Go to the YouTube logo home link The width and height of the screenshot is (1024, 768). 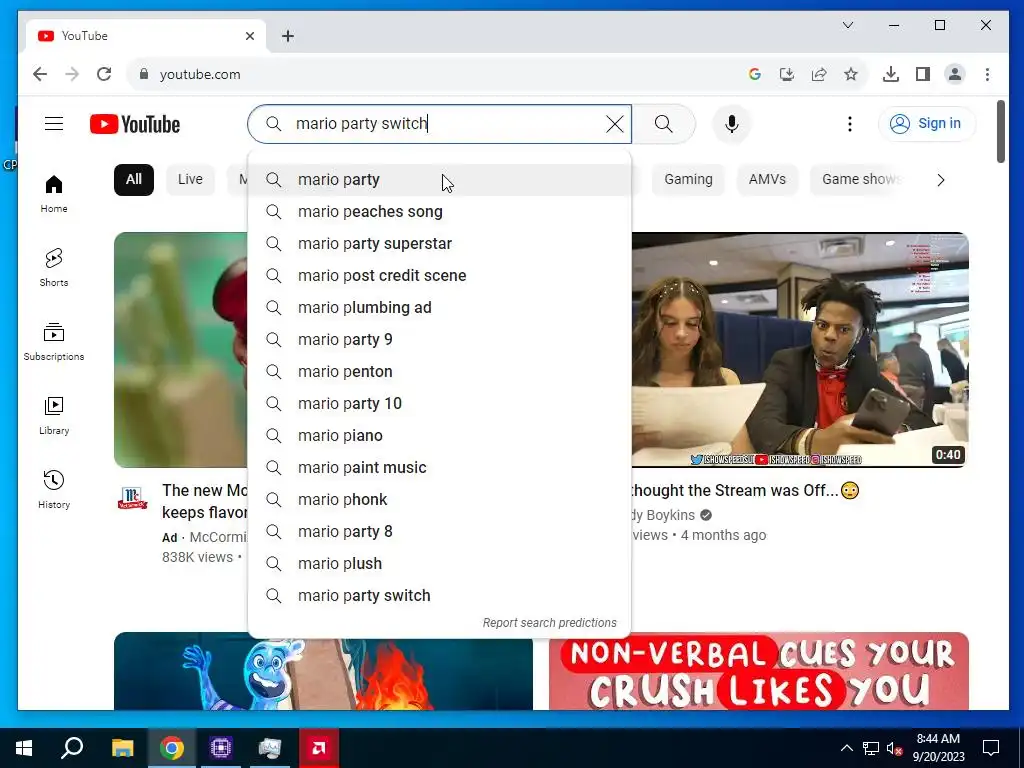pyautogui.click(x=135, y=124)
